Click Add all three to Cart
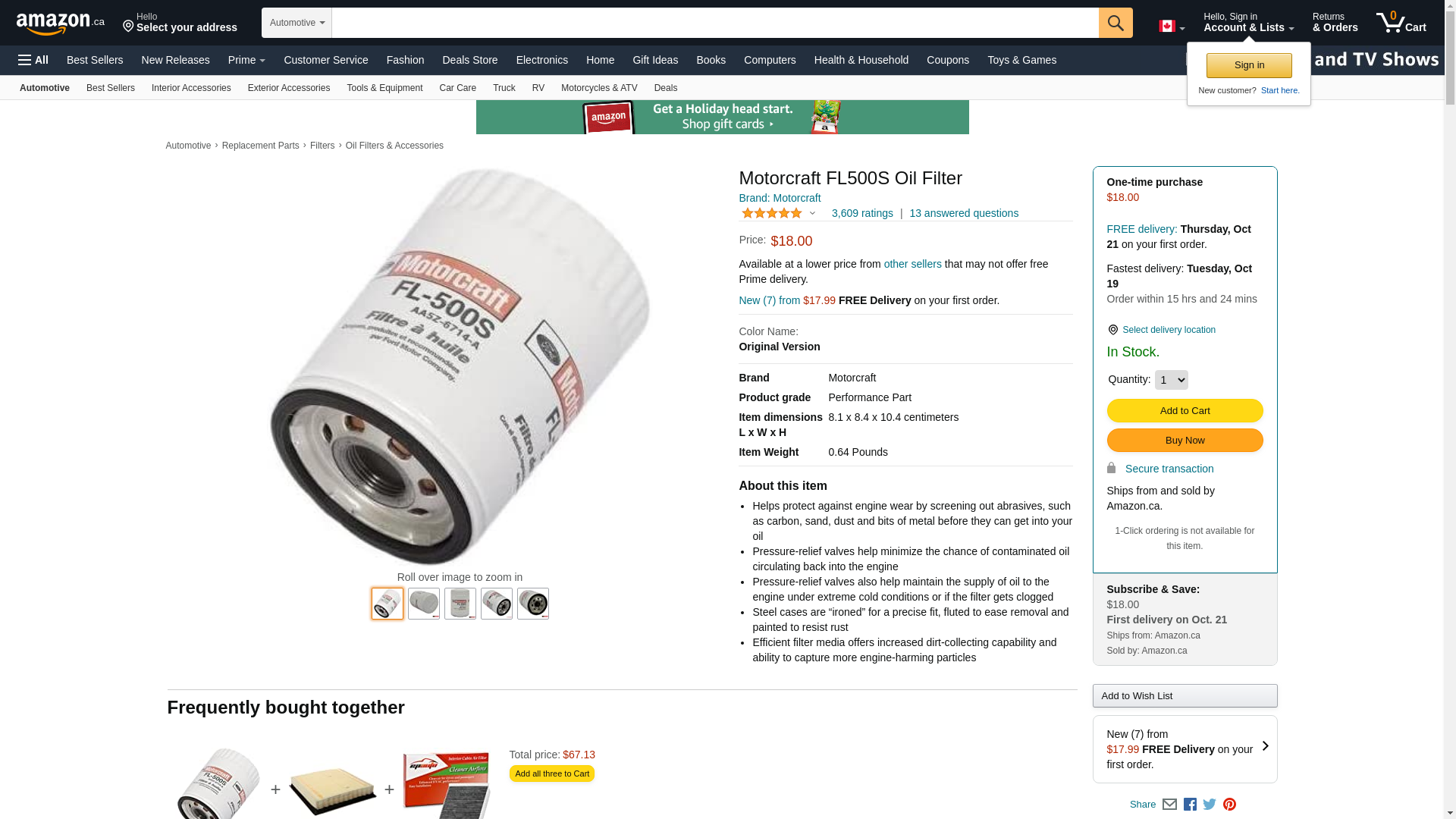This screenshot has height=819, width=1456. [552, 773]
